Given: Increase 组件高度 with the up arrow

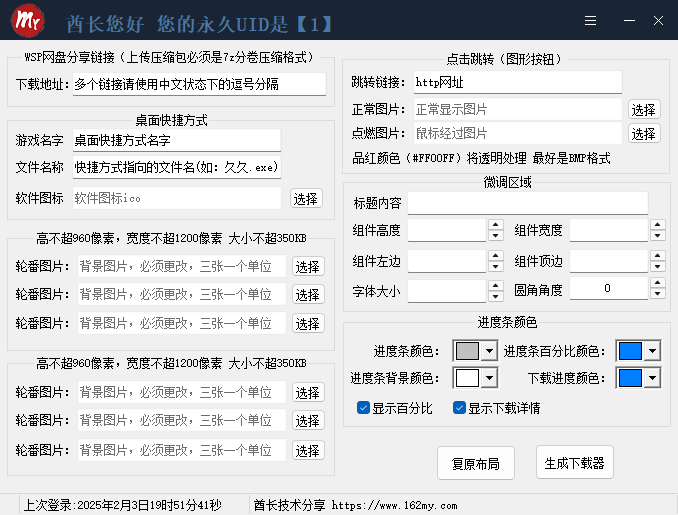Looking at the screenshot, I should 496,225.
